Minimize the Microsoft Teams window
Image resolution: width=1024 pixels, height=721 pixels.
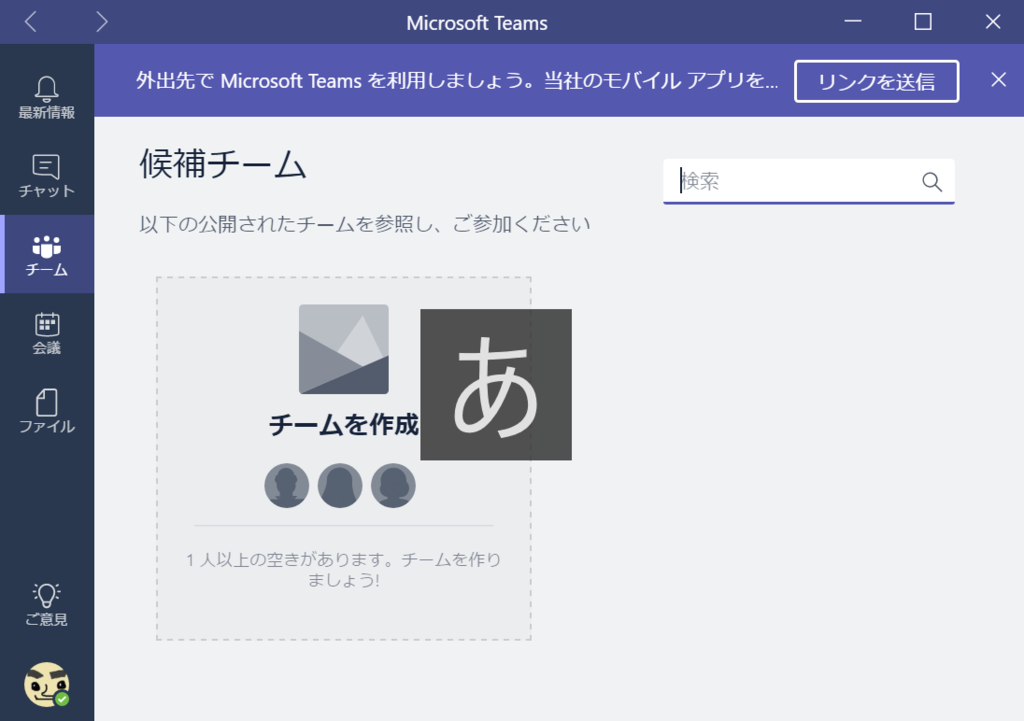pos(853,22)
